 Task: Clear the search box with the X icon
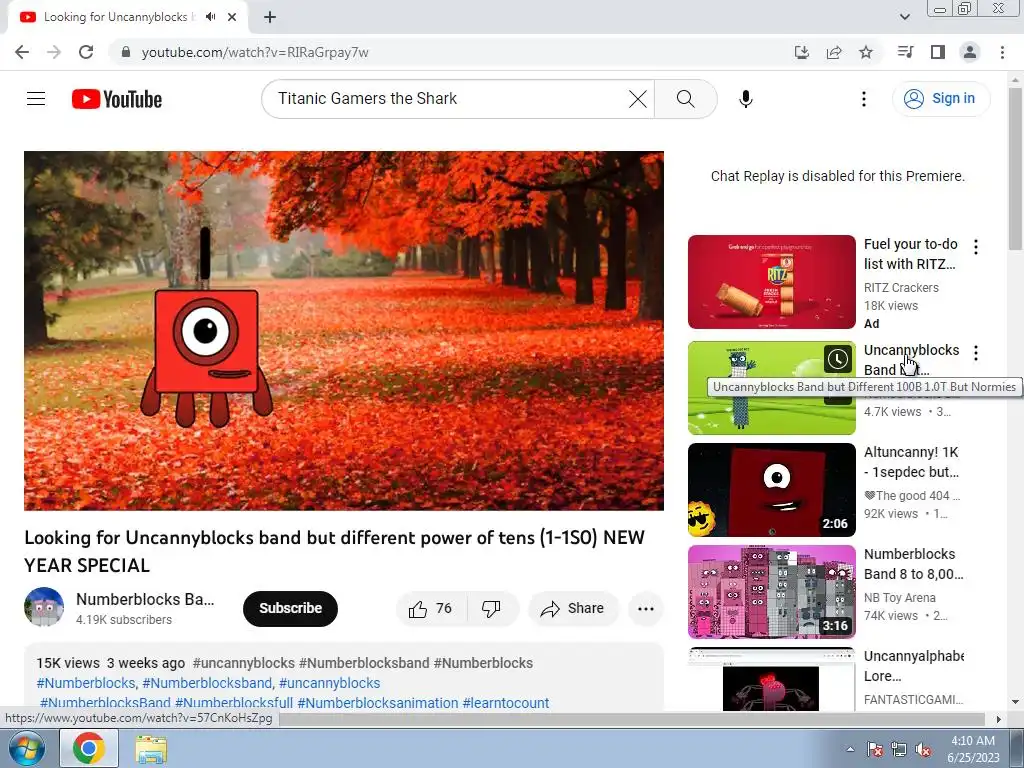click(637, 99)
